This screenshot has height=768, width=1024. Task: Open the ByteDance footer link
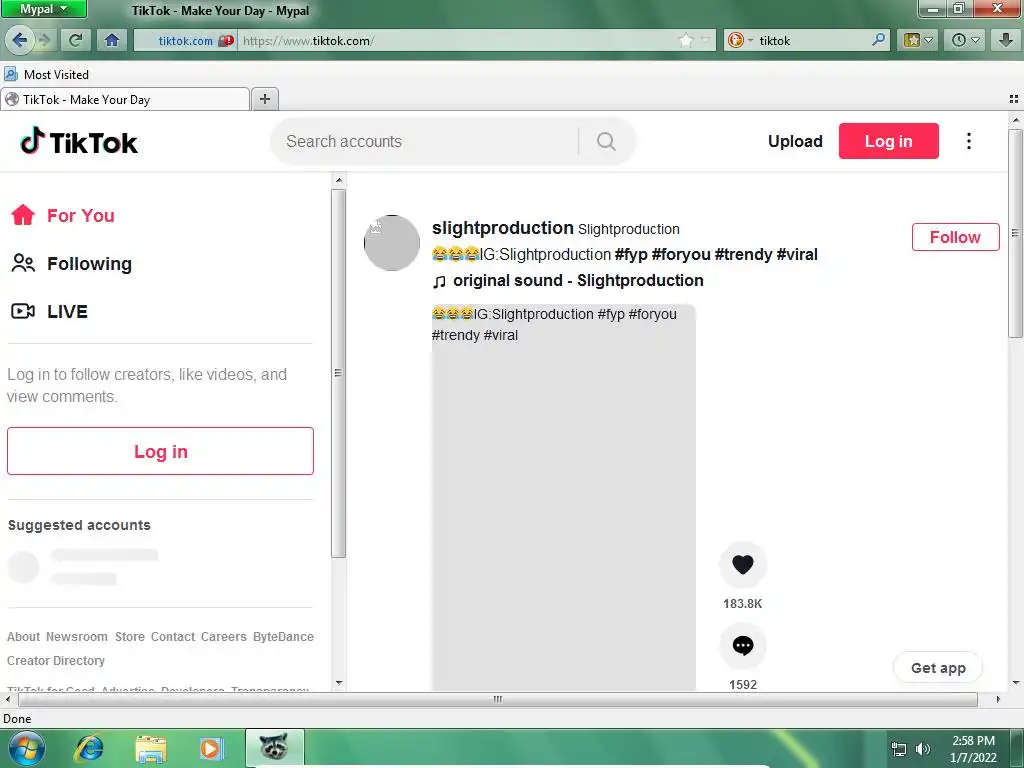283,637
